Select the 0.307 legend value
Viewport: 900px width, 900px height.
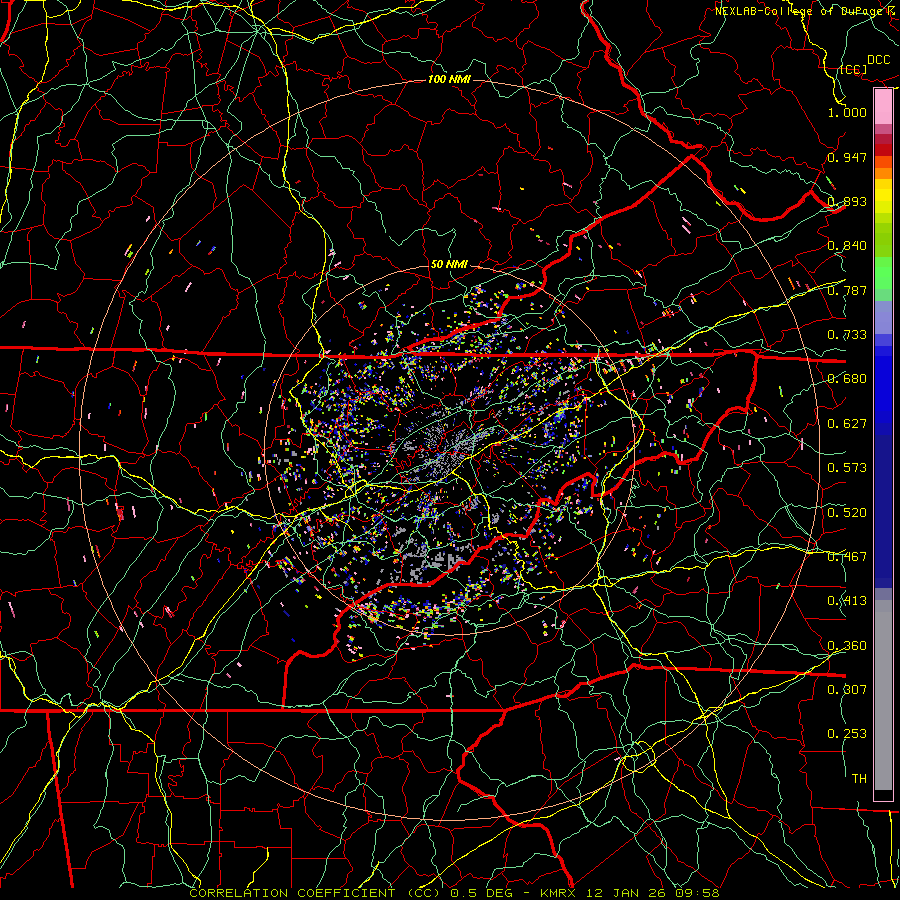(x=847, y=690)
